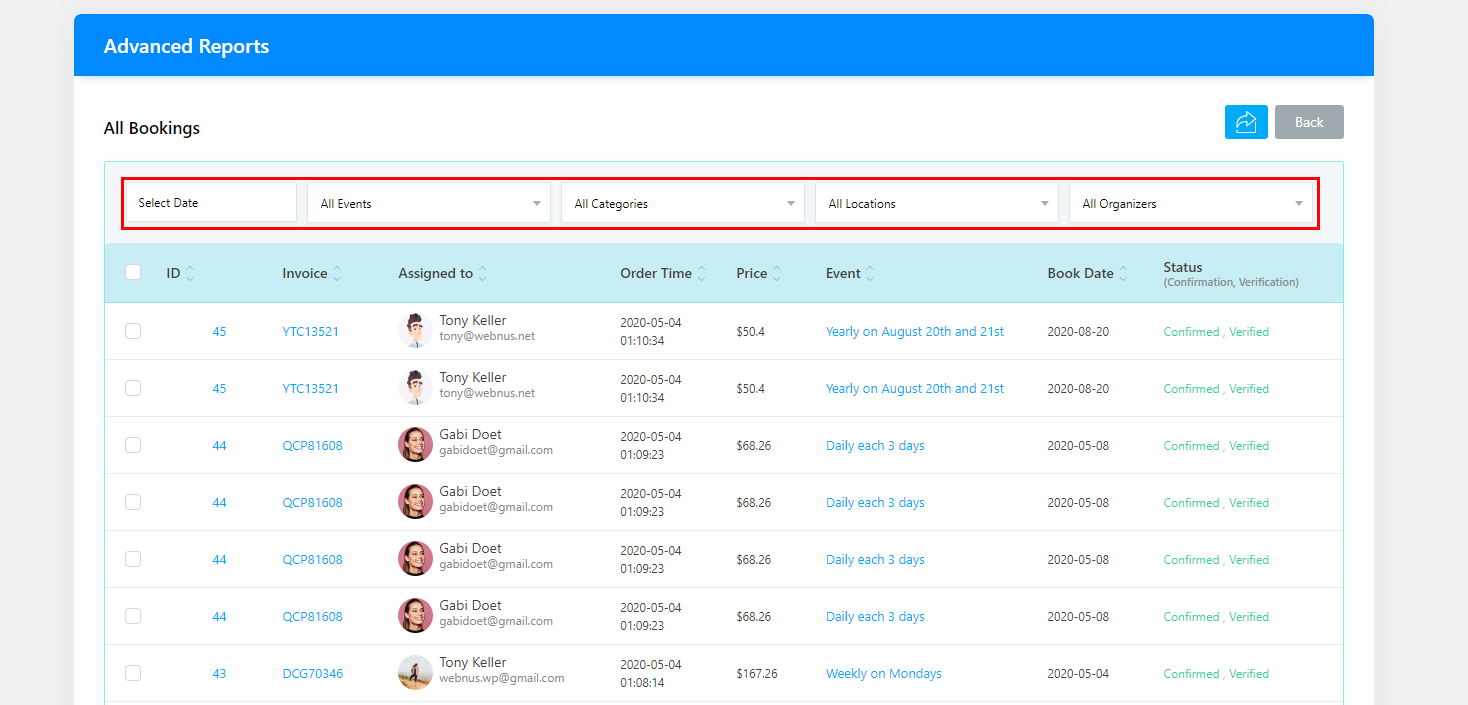Click the All Bookings heading
This screenshot has height=705, width=1468.
[152, 128]
